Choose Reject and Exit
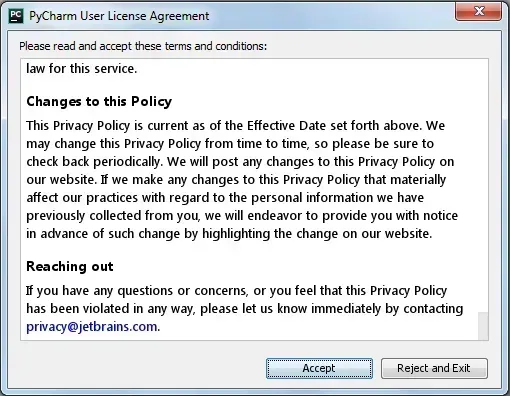Viewport: 510px width, 396px height. (x=434, y=368)
